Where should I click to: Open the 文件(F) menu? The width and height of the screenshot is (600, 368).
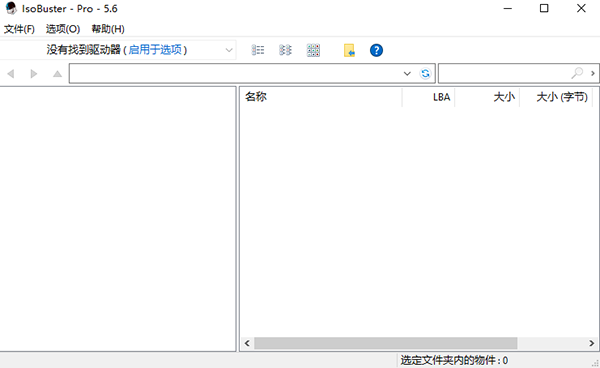(19, 29)
